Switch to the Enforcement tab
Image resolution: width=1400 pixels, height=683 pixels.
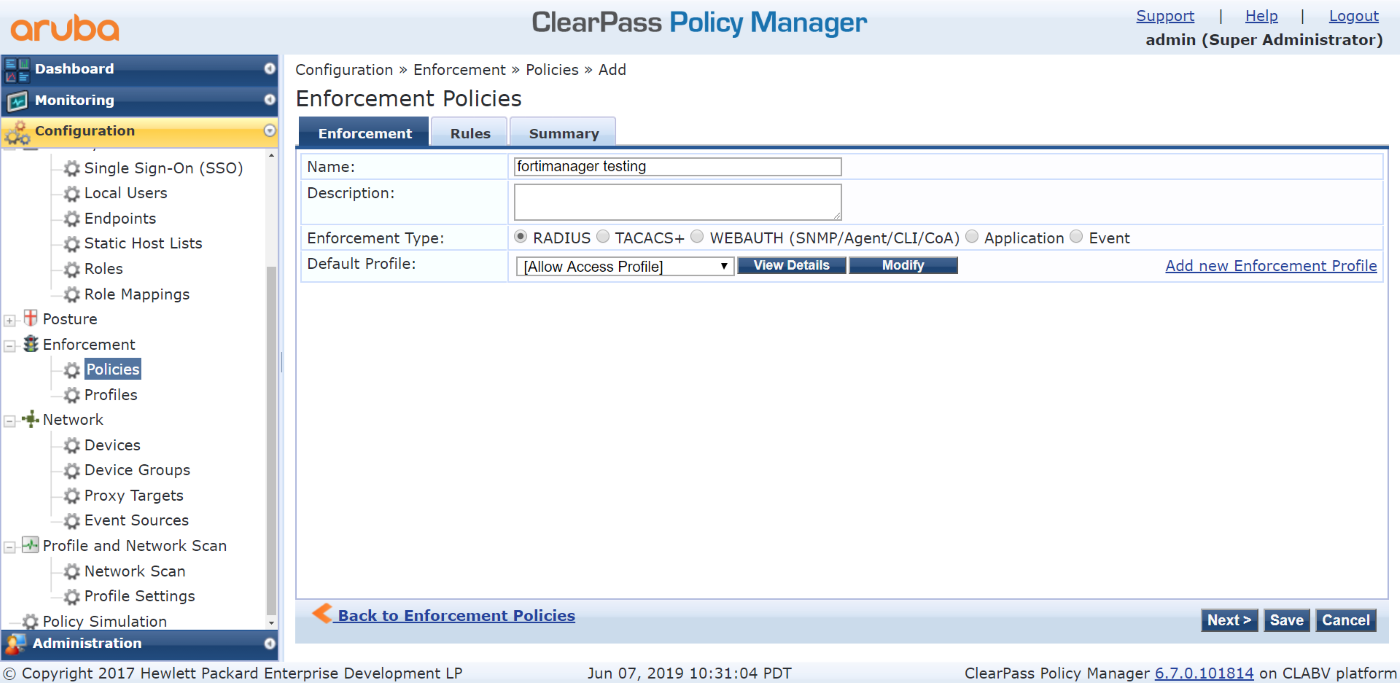(364, 133)
